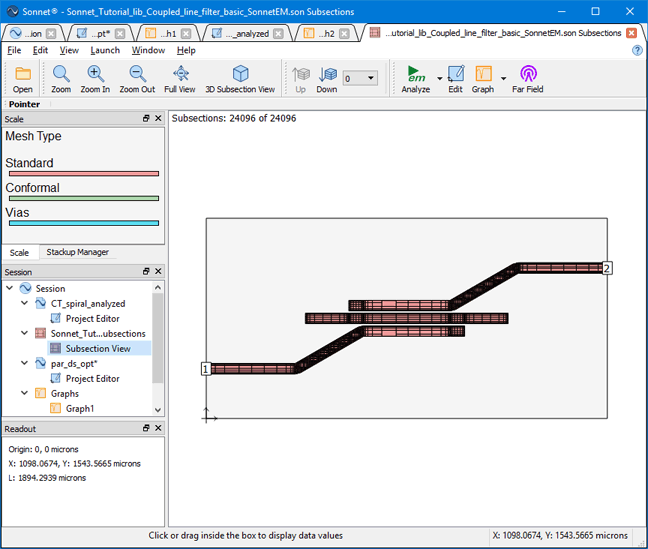Close the Session panel

pyautogui.click(x=158, y=271)
